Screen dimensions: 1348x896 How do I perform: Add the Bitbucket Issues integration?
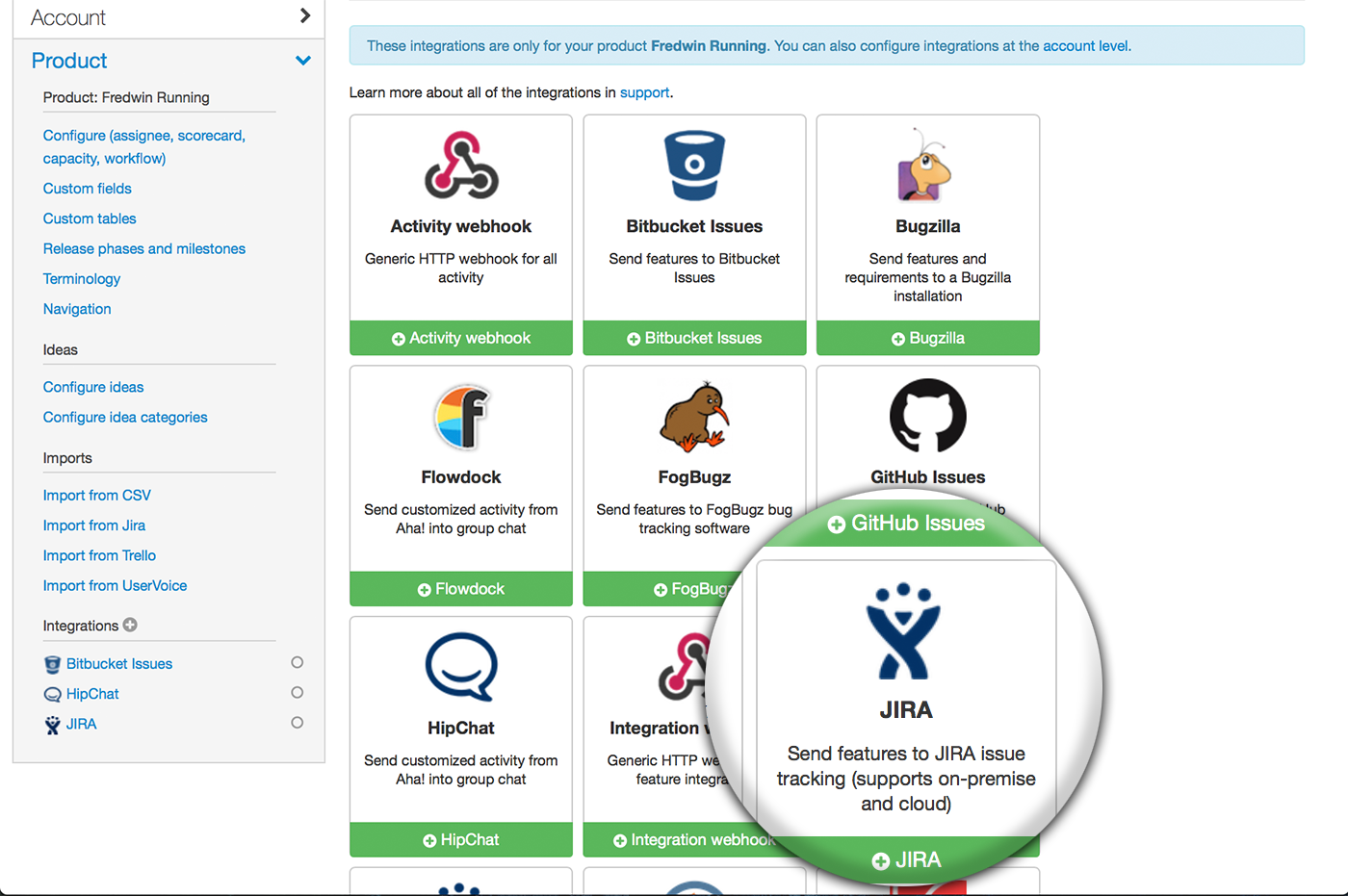click(694, 338)
